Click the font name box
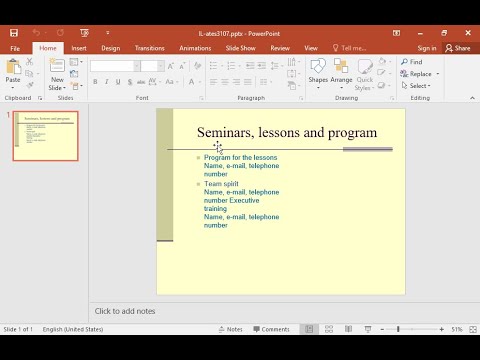The height and width of the screenshot is (360, 480). click(x=112, y=66)
